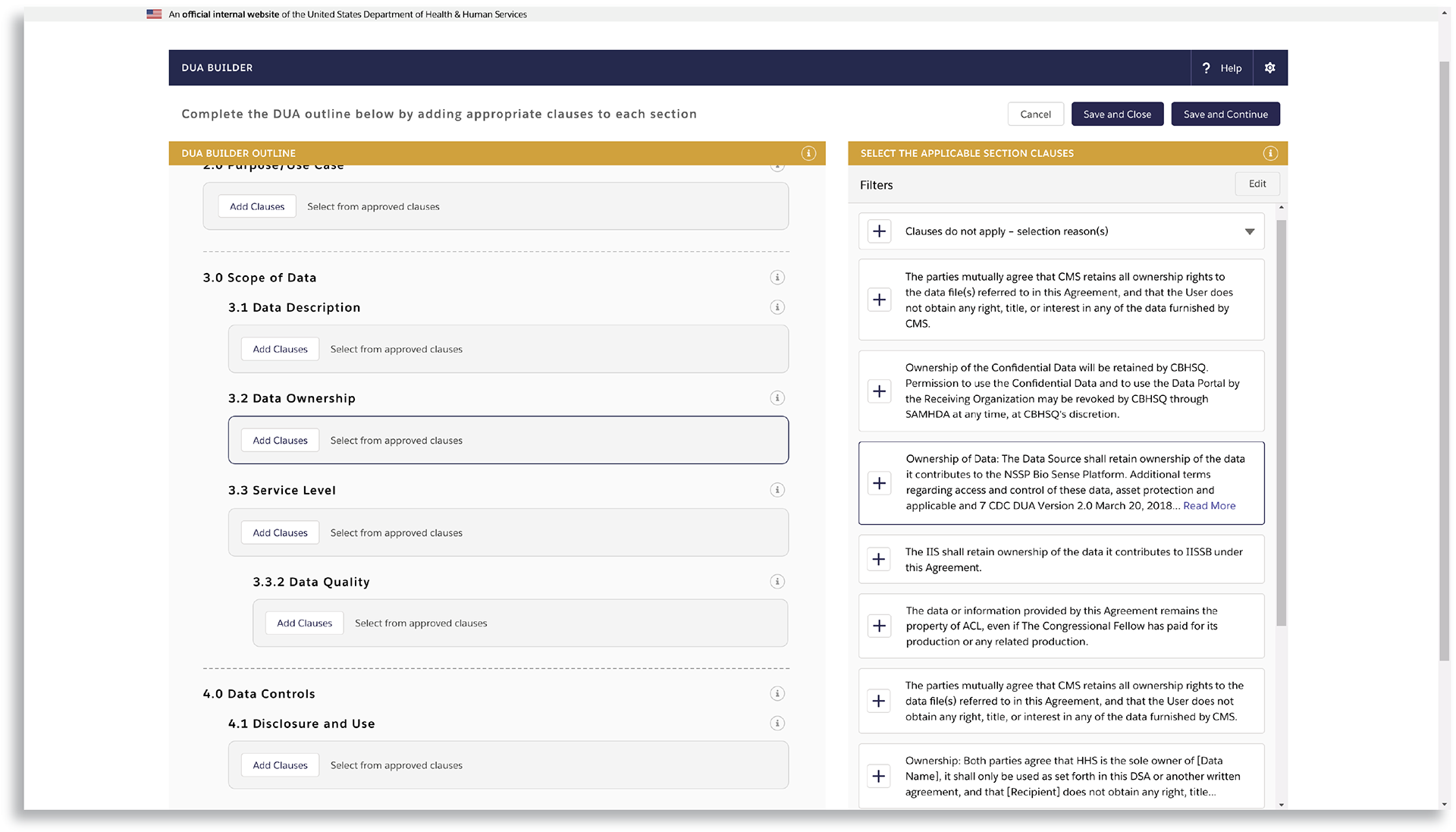Click info icon in DUA Builder Outline header

click(808, 153)
